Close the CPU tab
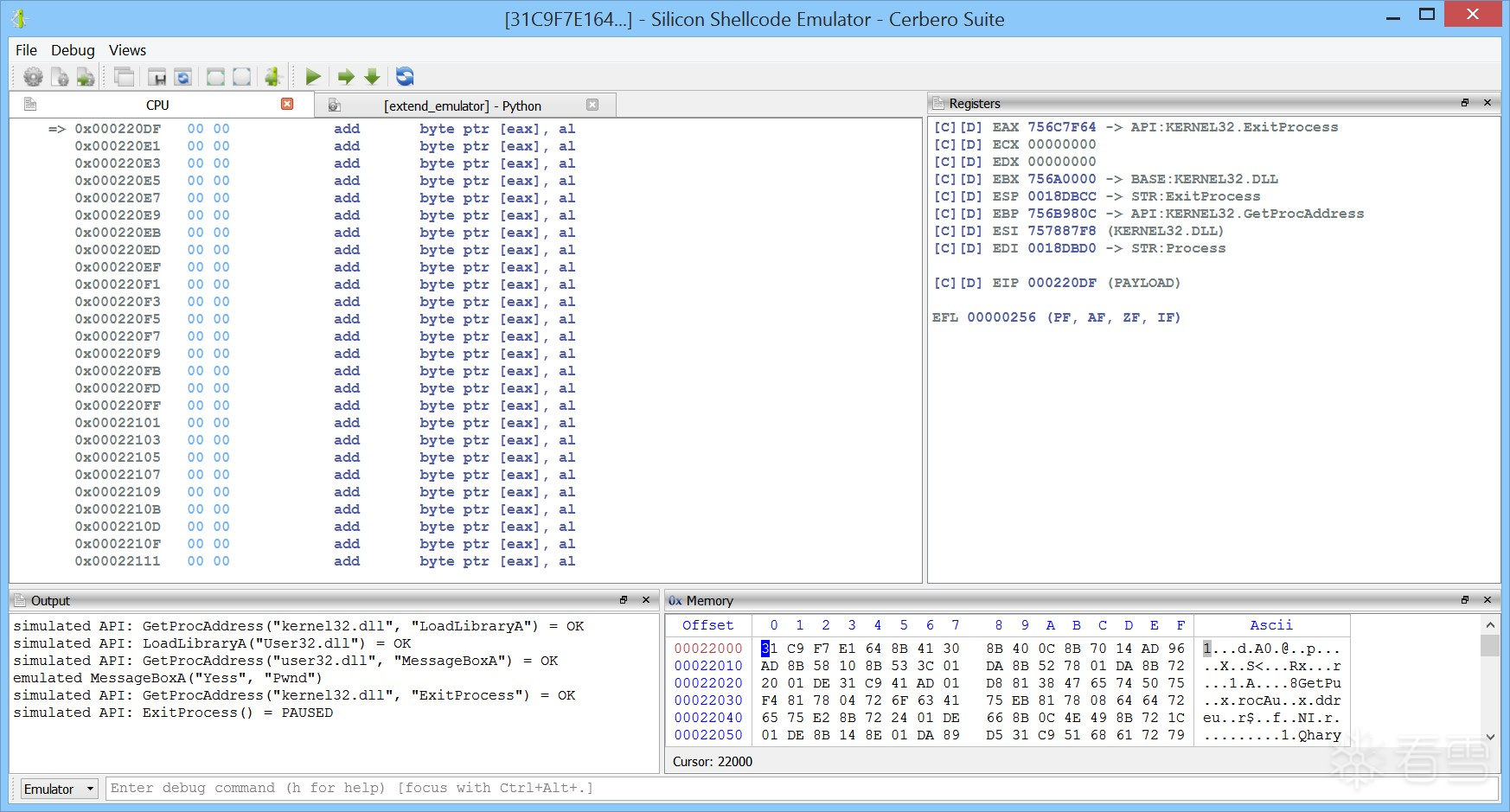The width and height of the screenshot is (1510, 812). (287, 104)
